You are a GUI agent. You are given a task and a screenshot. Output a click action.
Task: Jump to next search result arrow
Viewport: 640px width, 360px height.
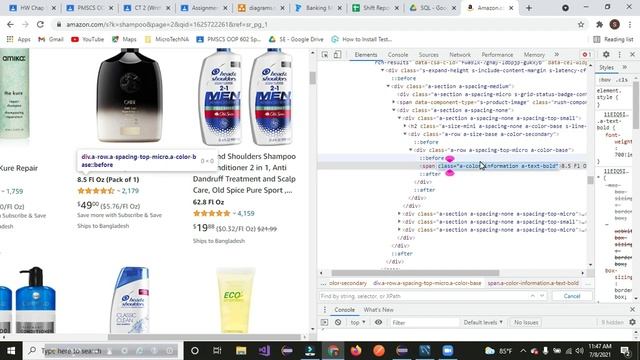pos(542,296)
